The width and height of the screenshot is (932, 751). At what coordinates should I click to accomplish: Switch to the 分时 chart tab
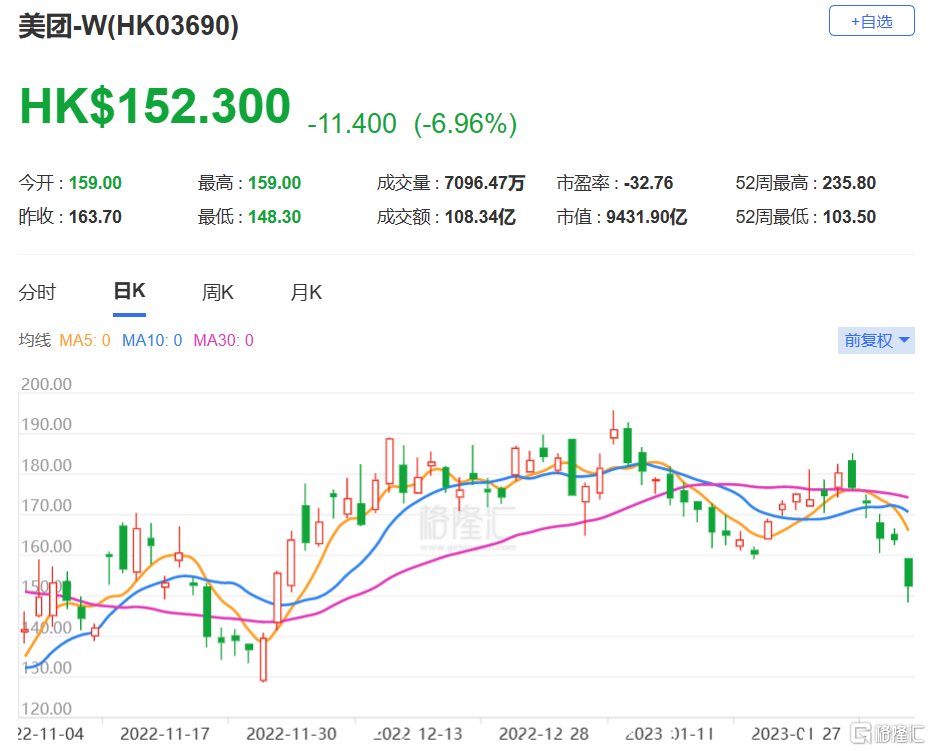pos(37,292)
